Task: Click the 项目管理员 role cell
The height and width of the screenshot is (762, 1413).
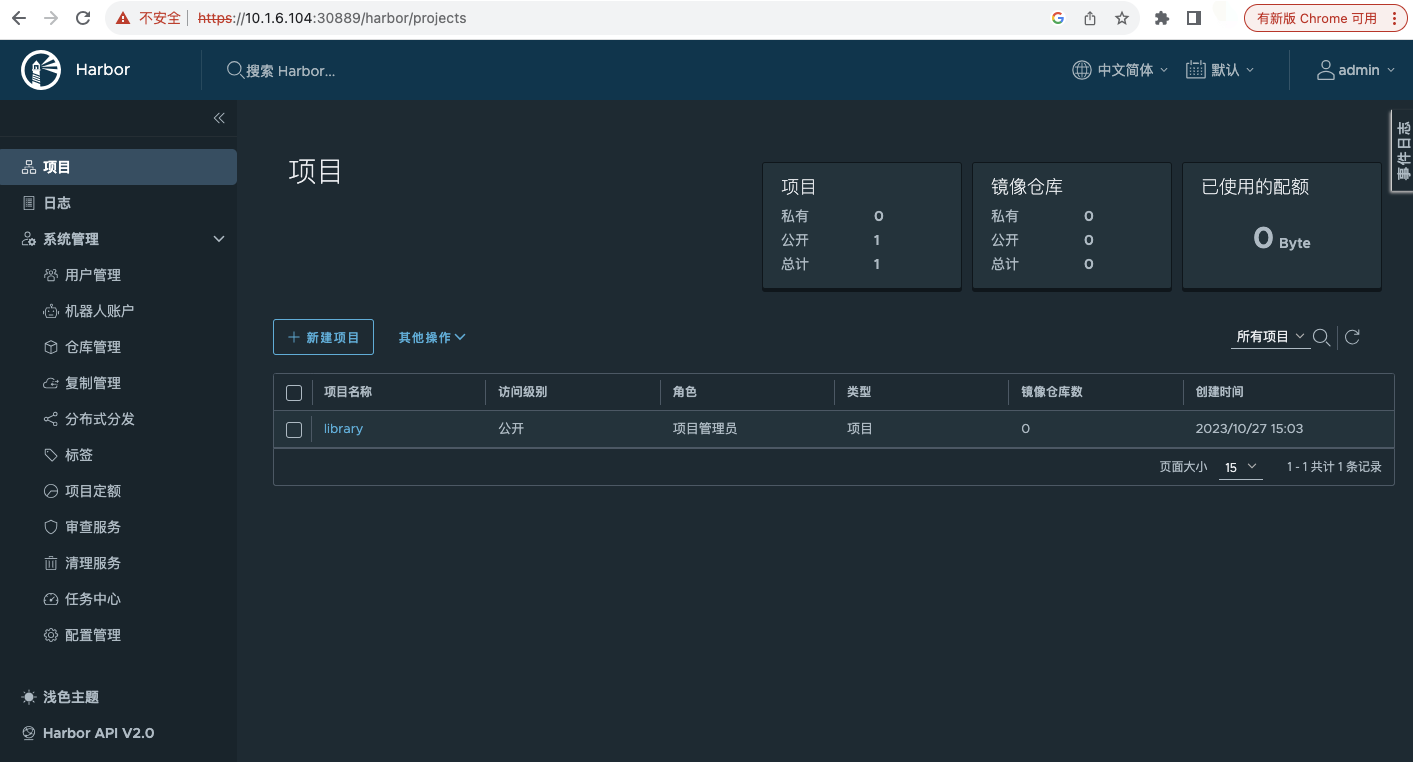Action: [705, 429]
